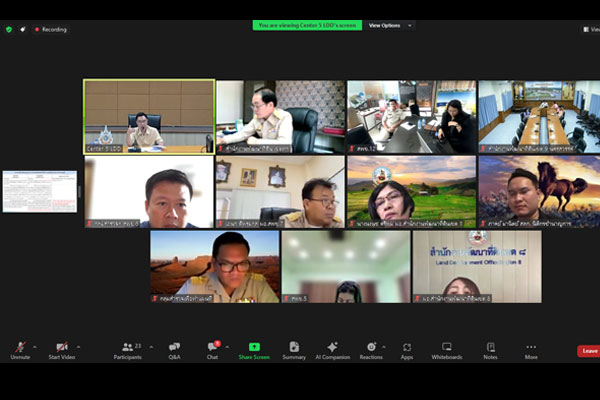Open the Chat panel
The height and width of the screenshot is (400, 600).
[x=212, y=347]
